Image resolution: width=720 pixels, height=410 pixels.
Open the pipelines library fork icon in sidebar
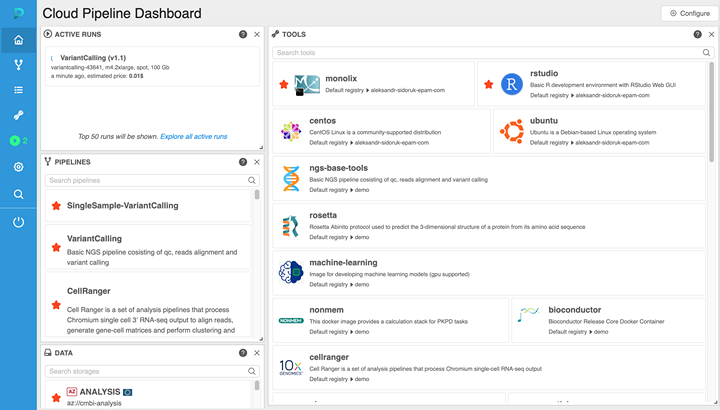click(18, 65)
